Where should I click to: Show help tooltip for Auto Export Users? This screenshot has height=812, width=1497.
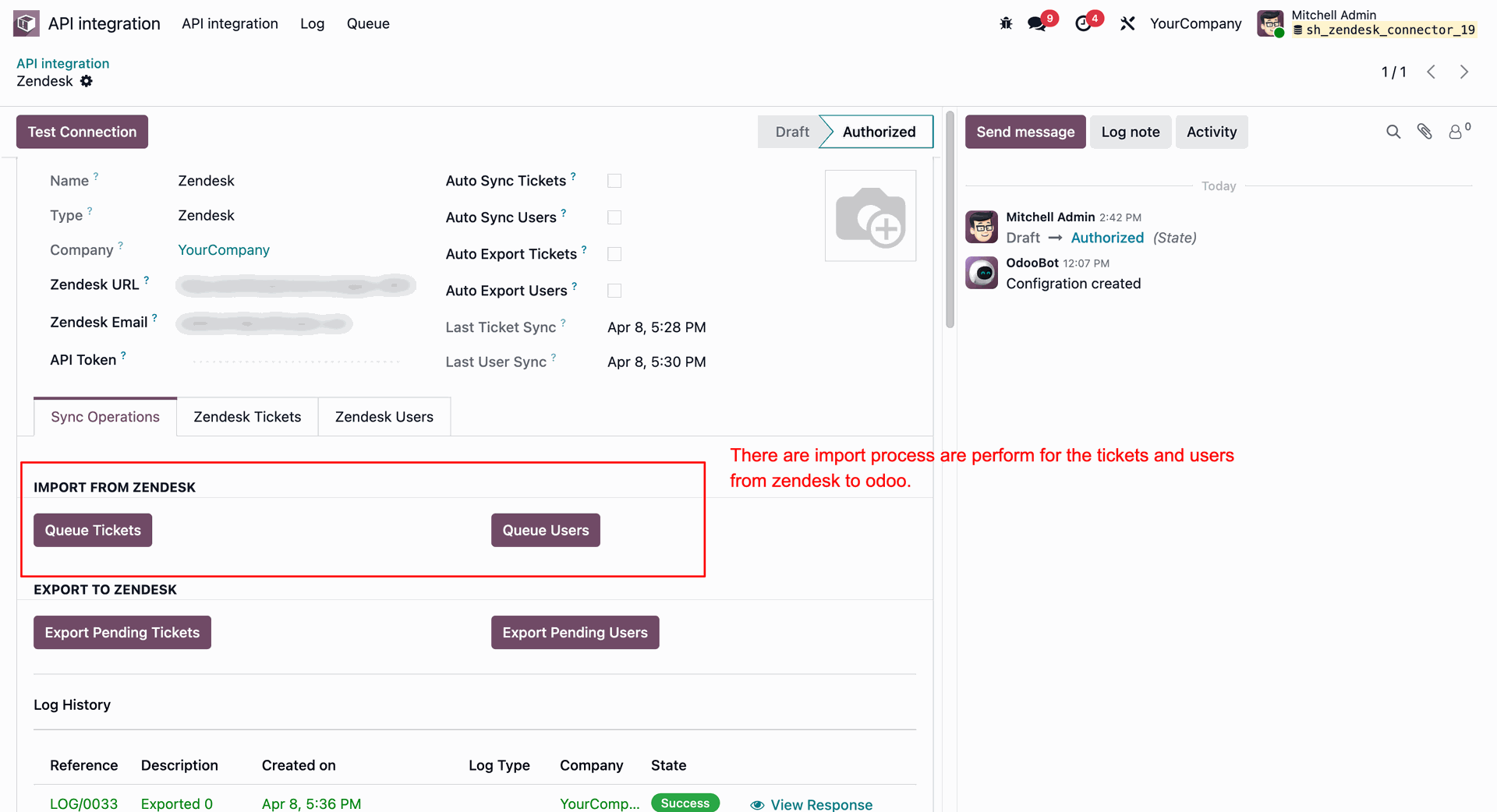coord(575,286)
